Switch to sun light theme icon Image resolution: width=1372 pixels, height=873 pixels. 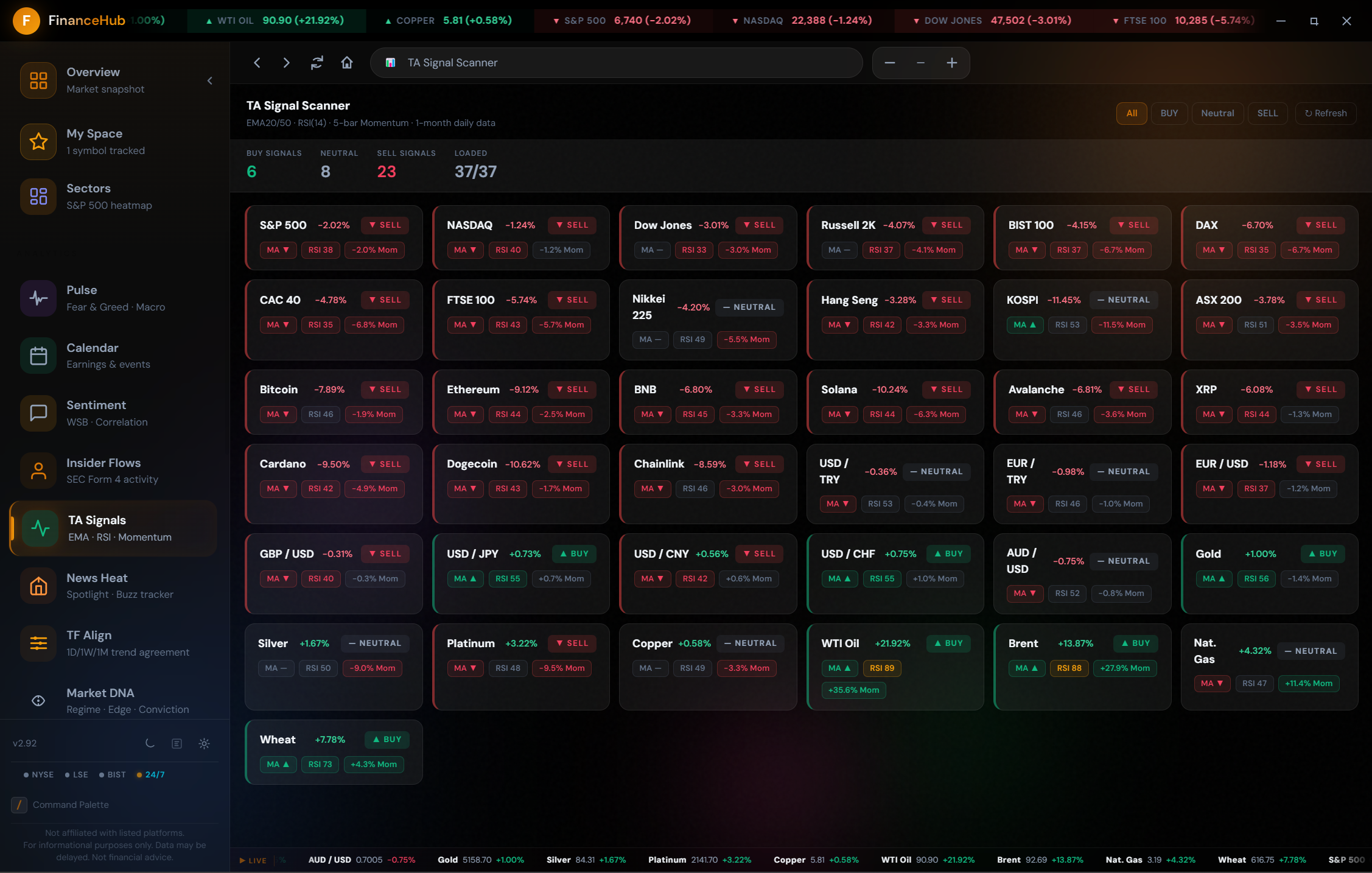[x=205, y=743]
